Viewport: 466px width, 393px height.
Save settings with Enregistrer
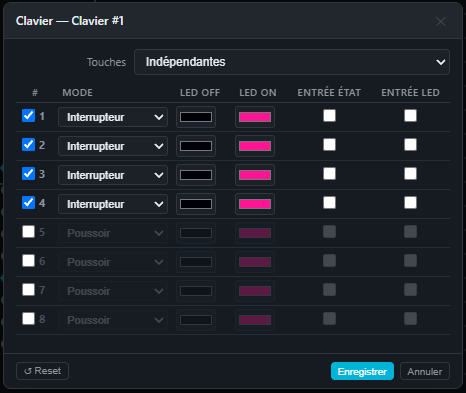click(362, 371)
